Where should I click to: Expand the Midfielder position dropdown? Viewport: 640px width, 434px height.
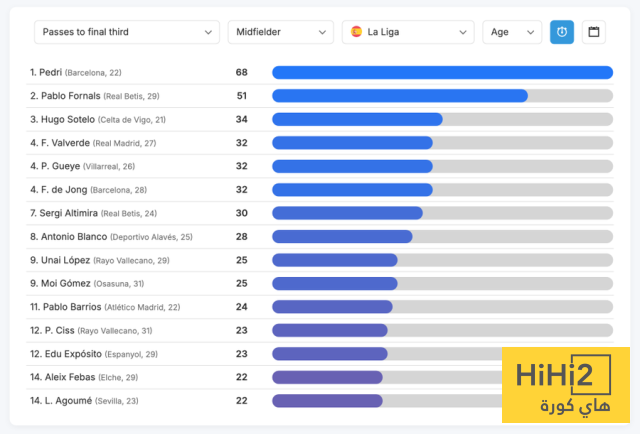tap(280, 32)
